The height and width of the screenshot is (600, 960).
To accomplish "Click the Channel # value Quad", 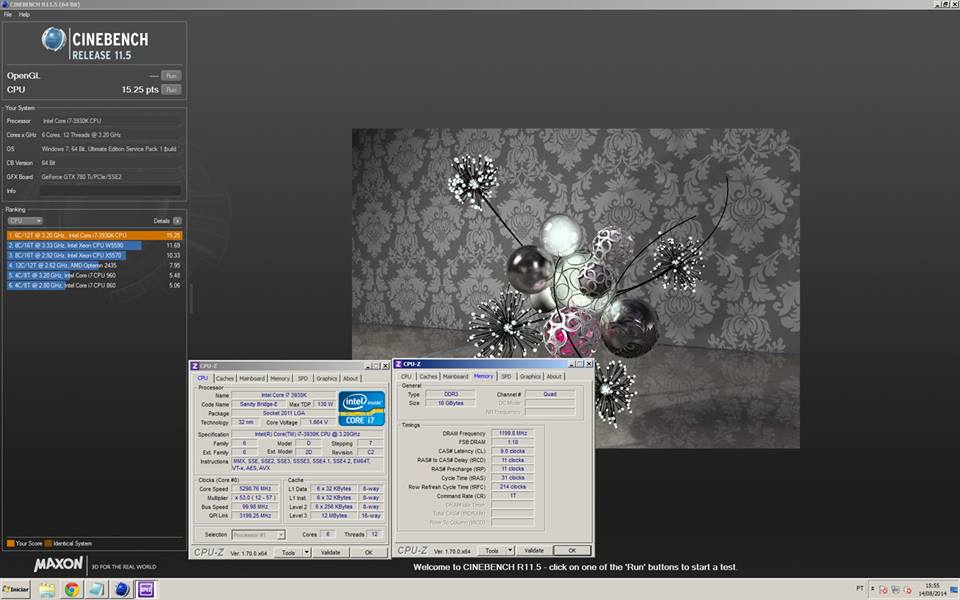I will (x=550, y=394).
